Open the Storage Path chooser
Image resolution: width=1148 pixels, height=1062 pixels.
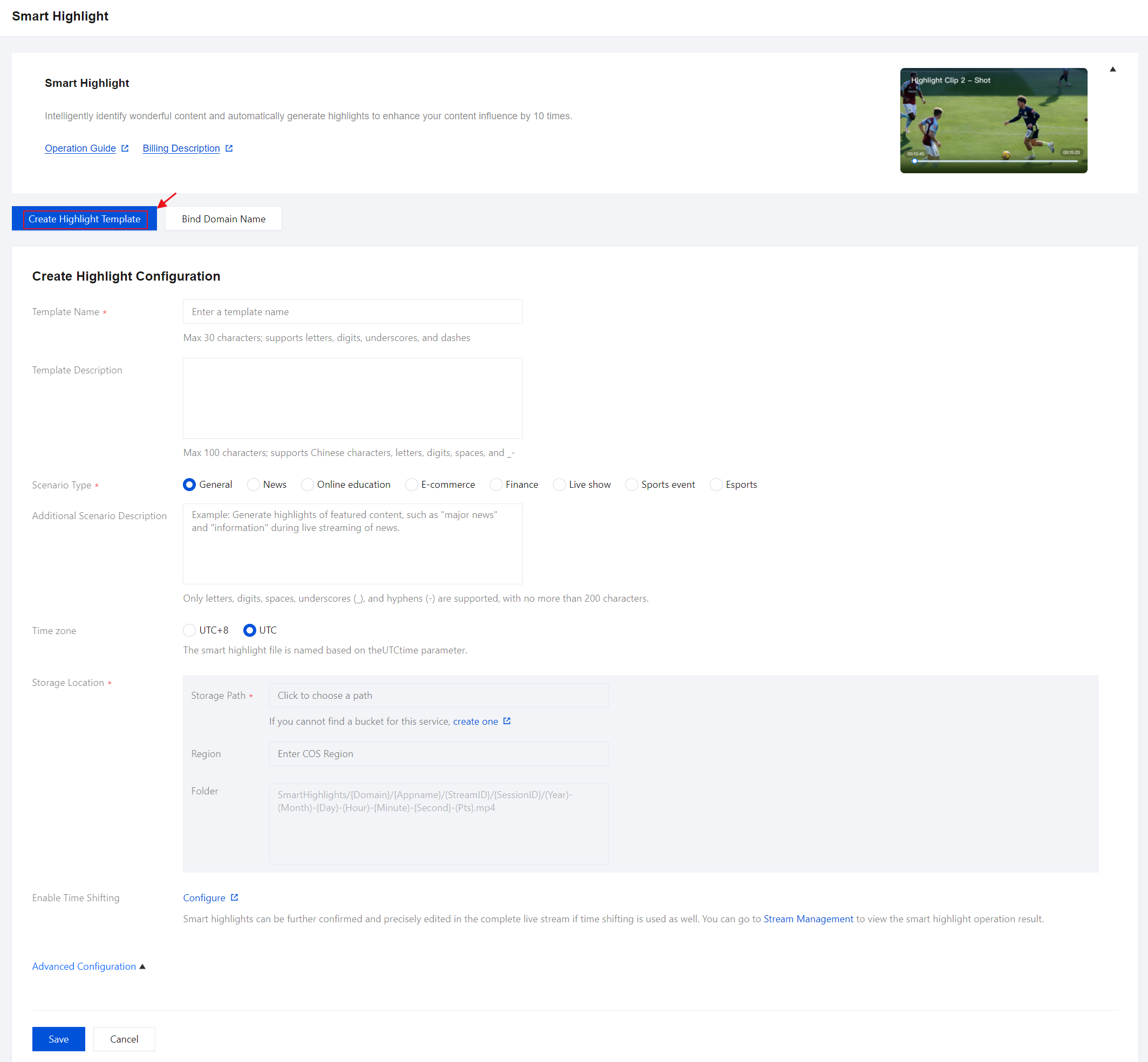(439, 696)
